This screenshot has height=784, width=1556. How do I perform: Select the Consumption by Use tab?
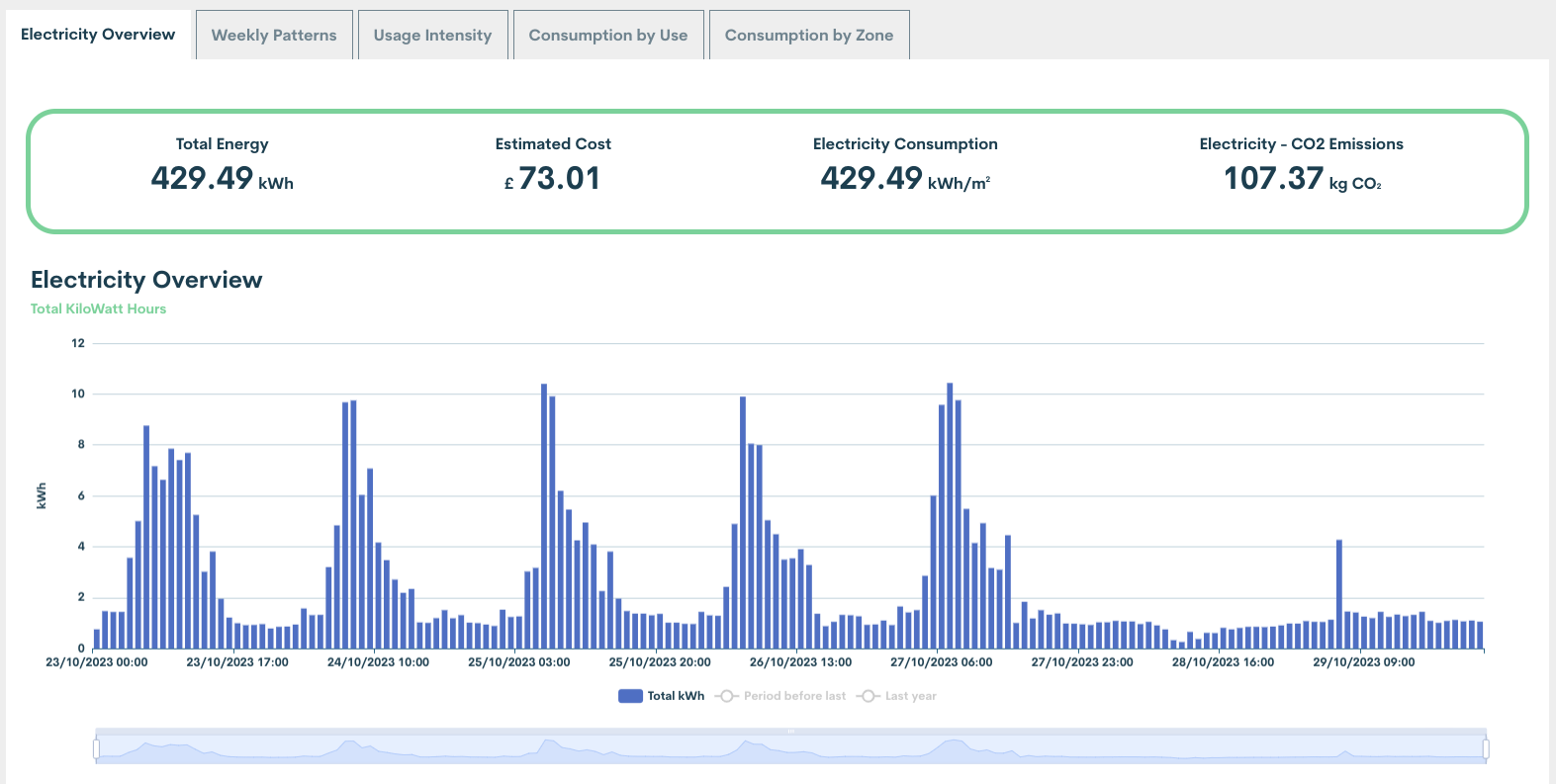[607, 36]
